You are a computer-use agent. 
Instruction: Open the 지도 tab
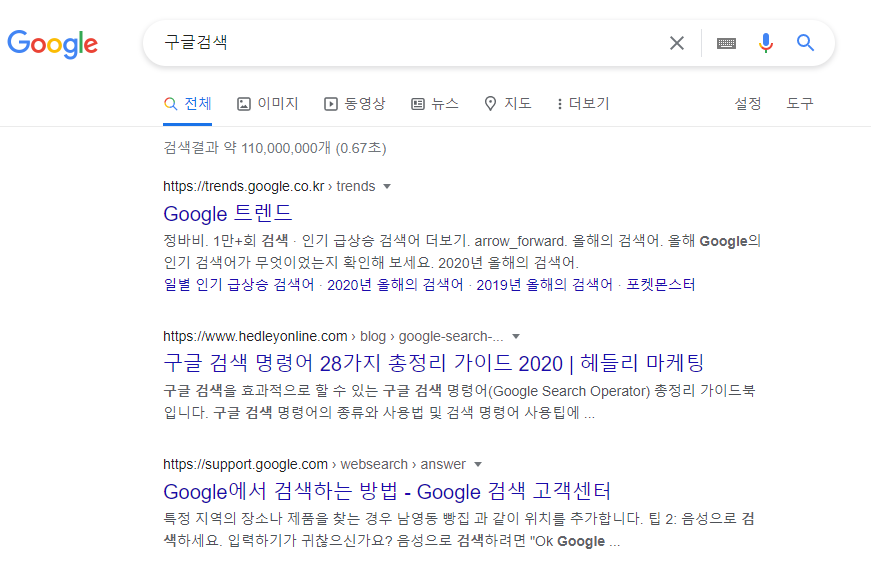click(508, 104)
